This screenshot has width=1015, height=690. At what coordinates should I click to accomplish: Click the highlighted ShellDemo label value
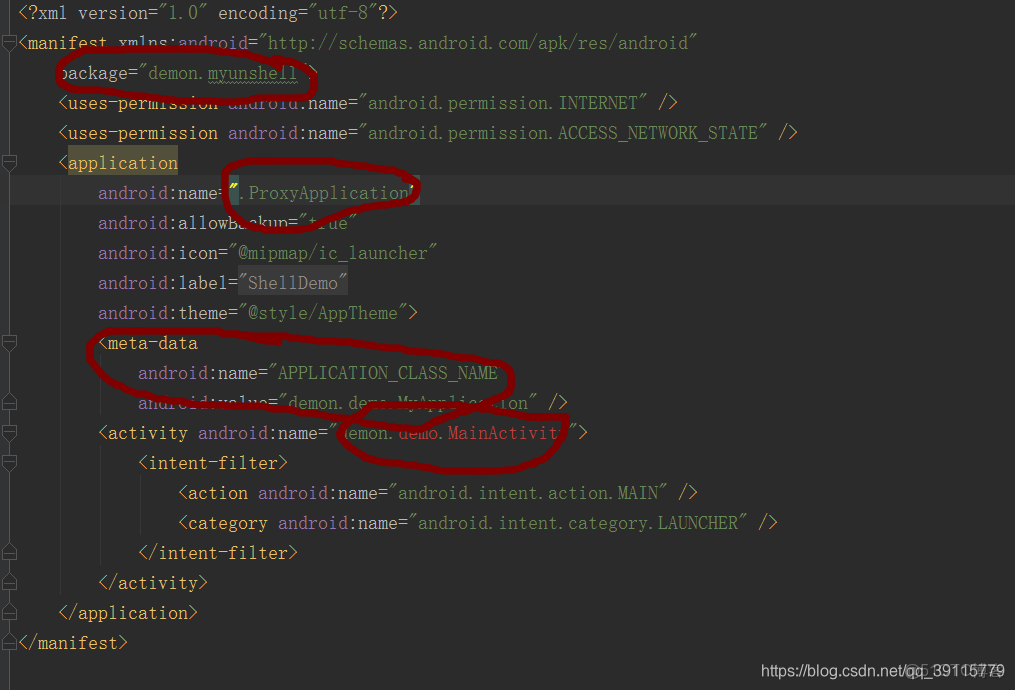[x=293, y=283]
